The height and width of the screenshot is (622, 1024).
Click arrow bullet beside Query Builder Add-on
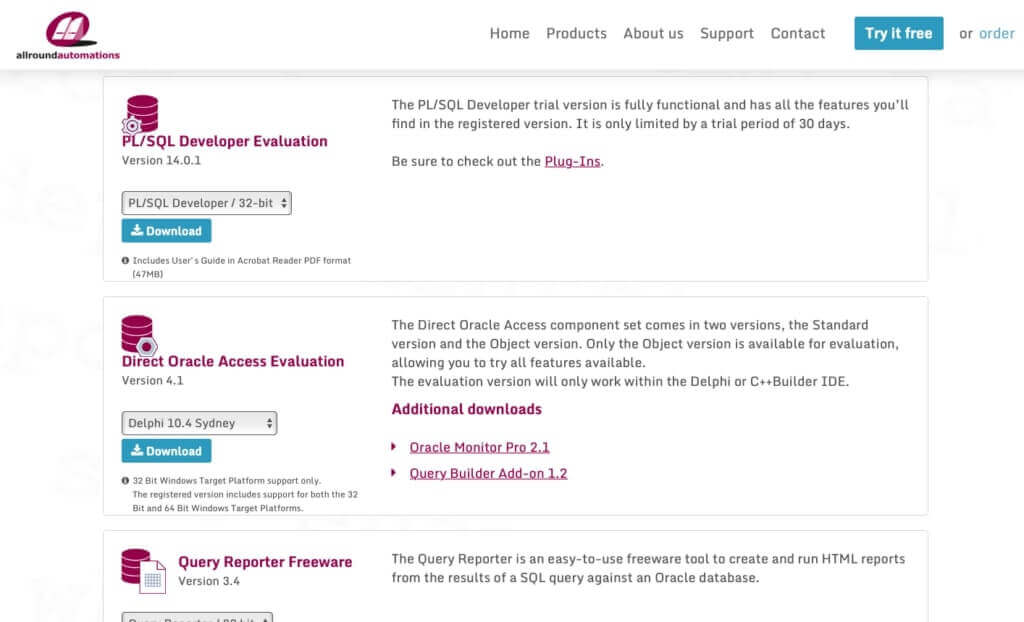point(394,472)
